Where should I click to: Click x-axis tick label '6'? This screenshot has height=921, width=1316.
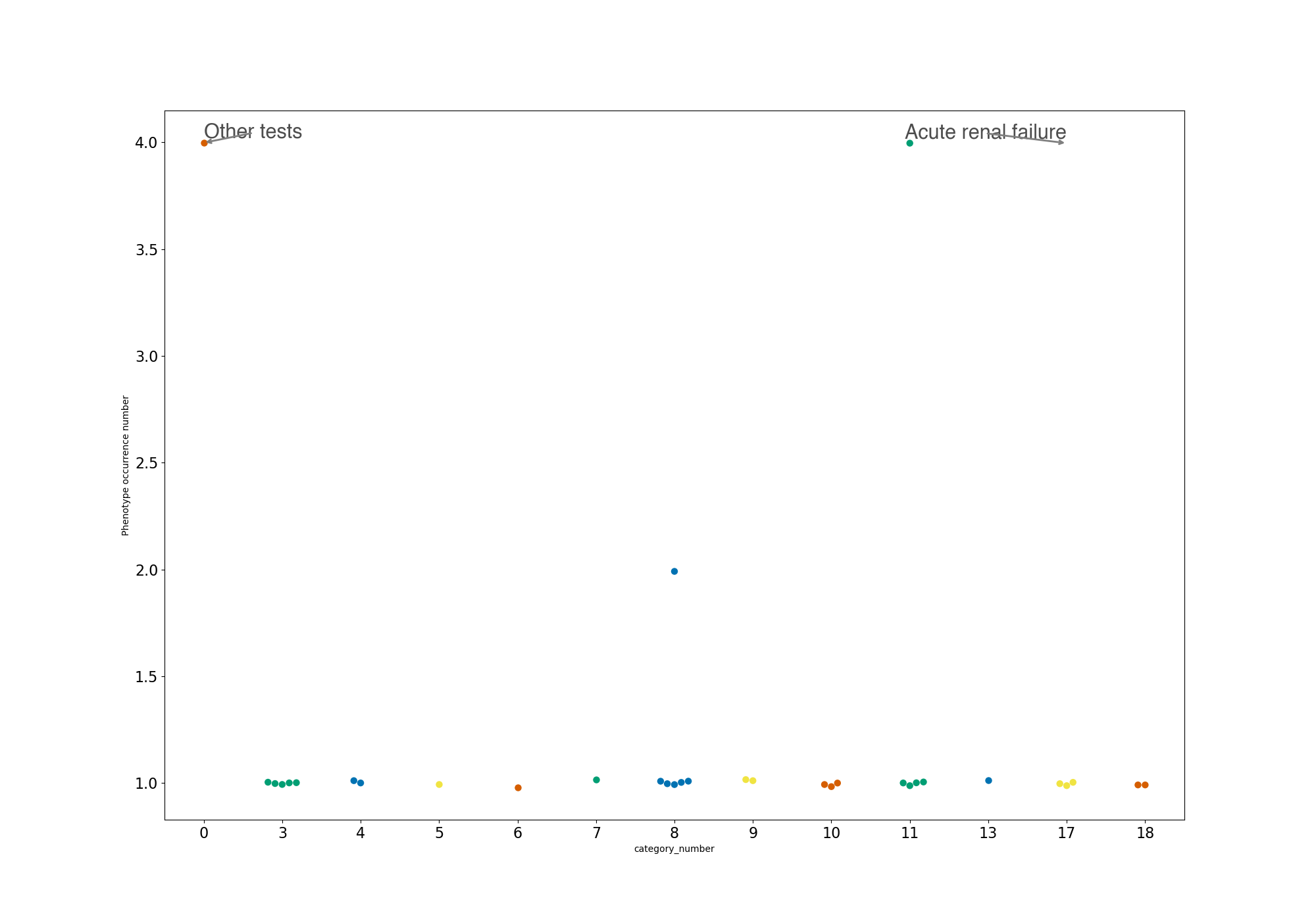click(x=518, y=833)
